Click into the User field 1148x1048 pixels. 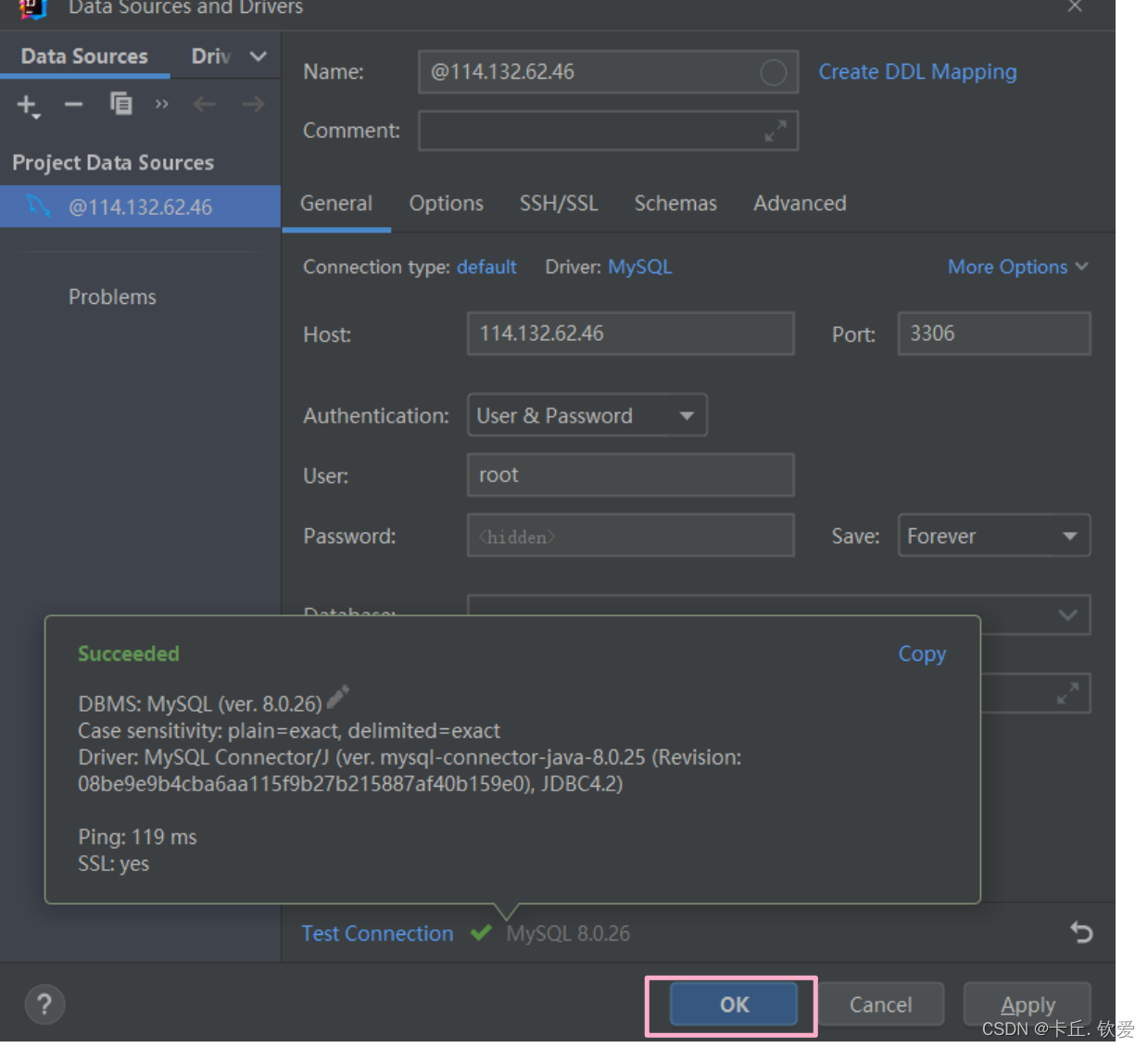631,475
